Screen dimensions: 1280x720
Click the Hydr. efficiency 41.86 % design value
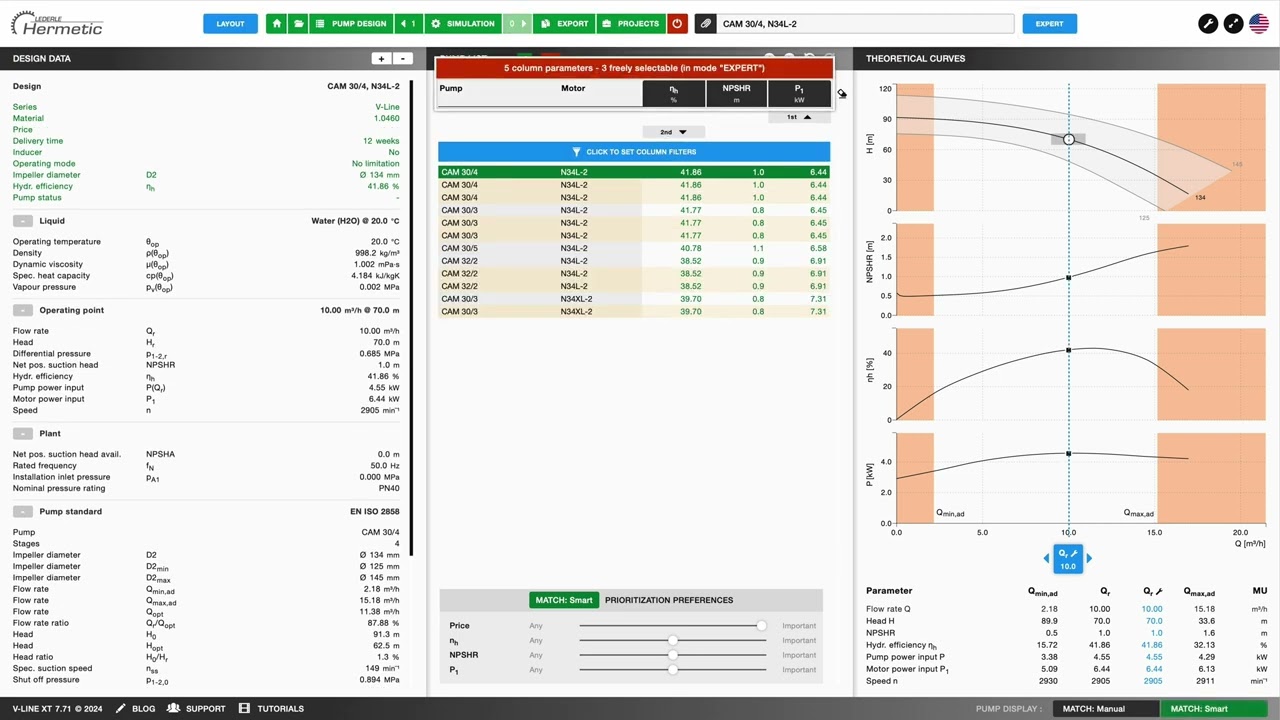[383, 186]
